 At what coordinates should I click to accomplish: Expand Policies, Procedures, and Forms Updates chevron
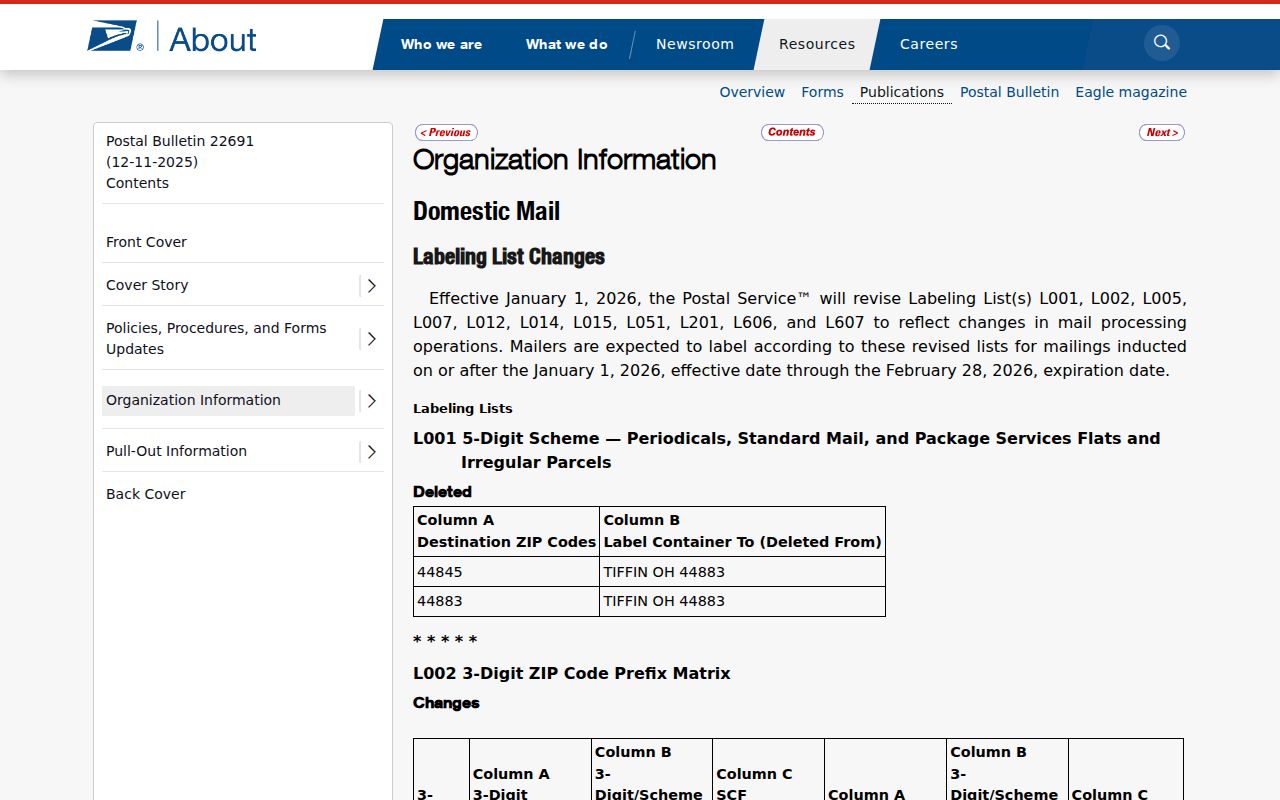[x=371, y=339]
